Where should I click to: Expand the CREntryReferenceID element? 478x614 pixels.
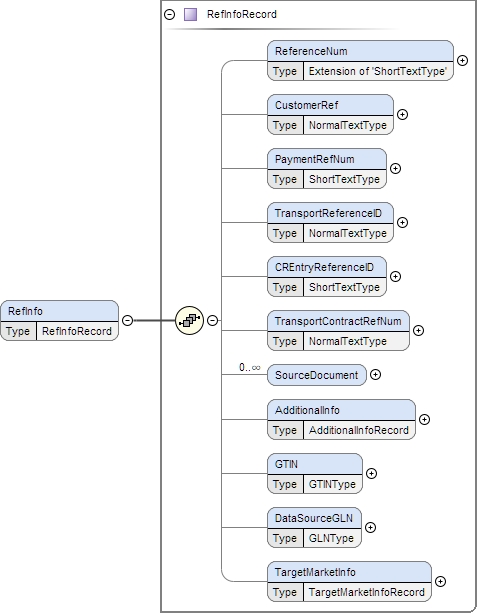pyautogui.click(x=395, y=276)
